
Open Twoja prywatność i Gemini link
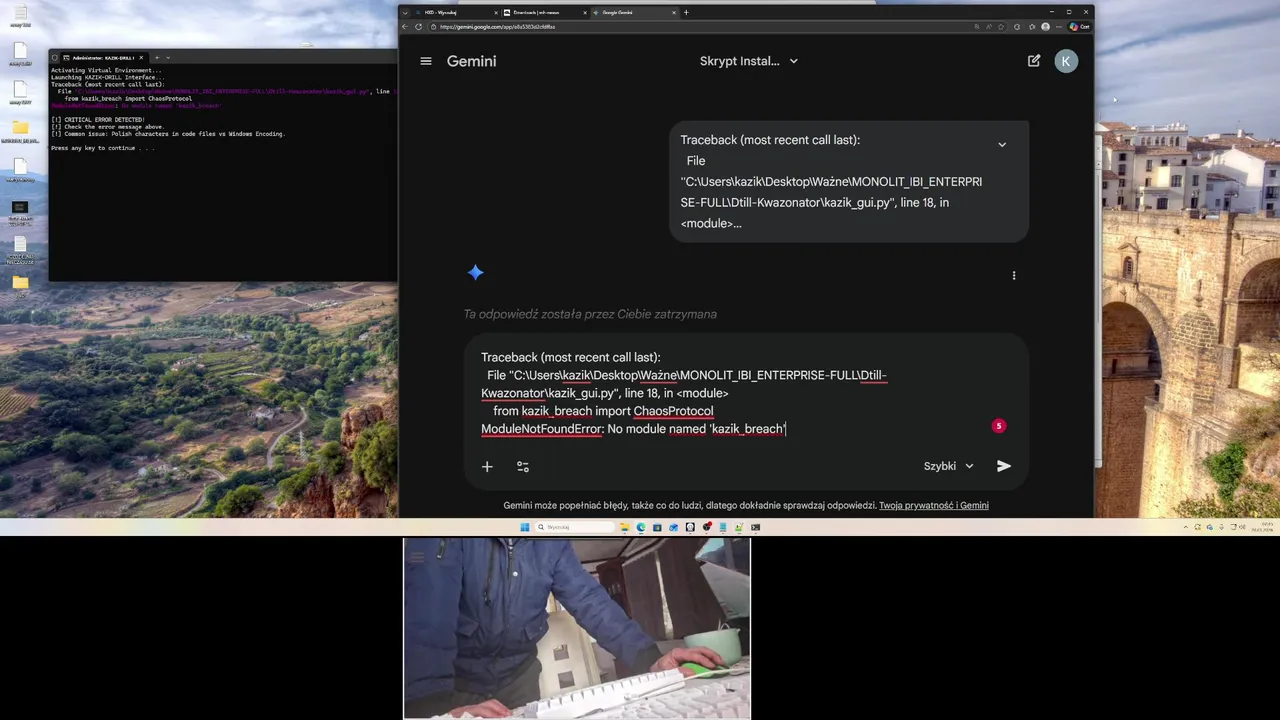pyautogui.click(x=934, y=506)
